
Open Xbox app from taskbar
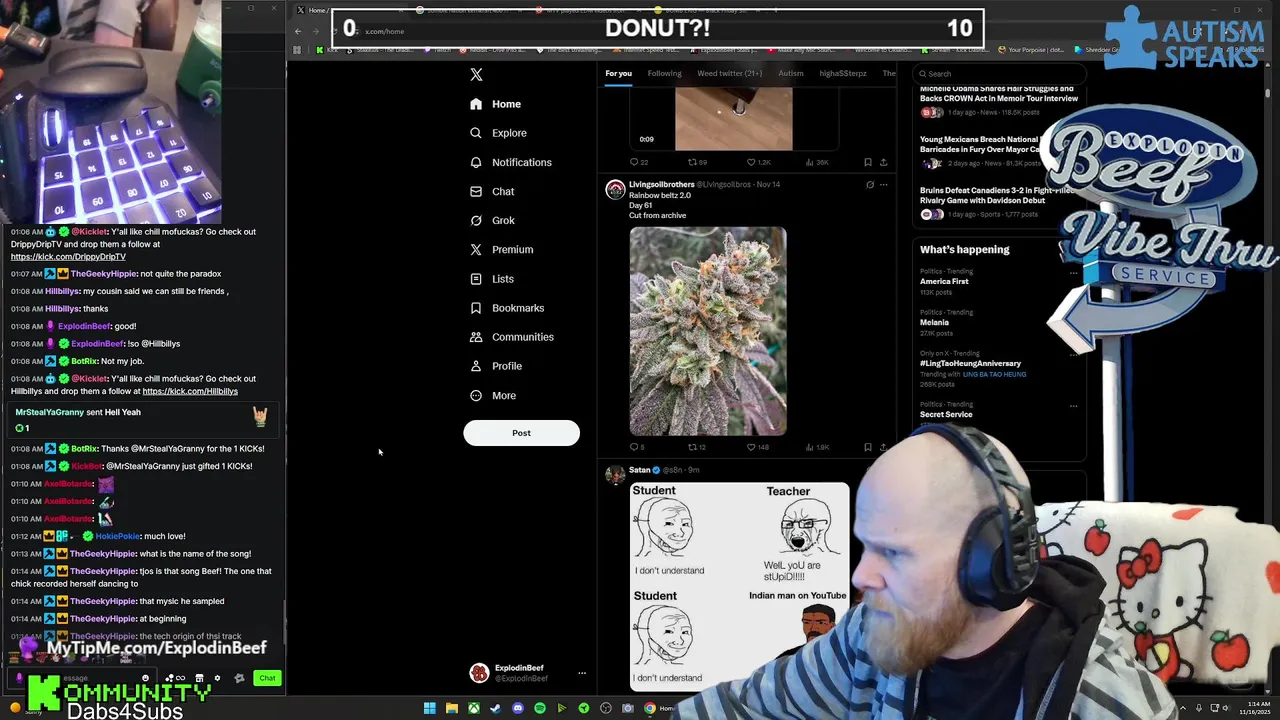pyautogui.click(x=473, y=708)
